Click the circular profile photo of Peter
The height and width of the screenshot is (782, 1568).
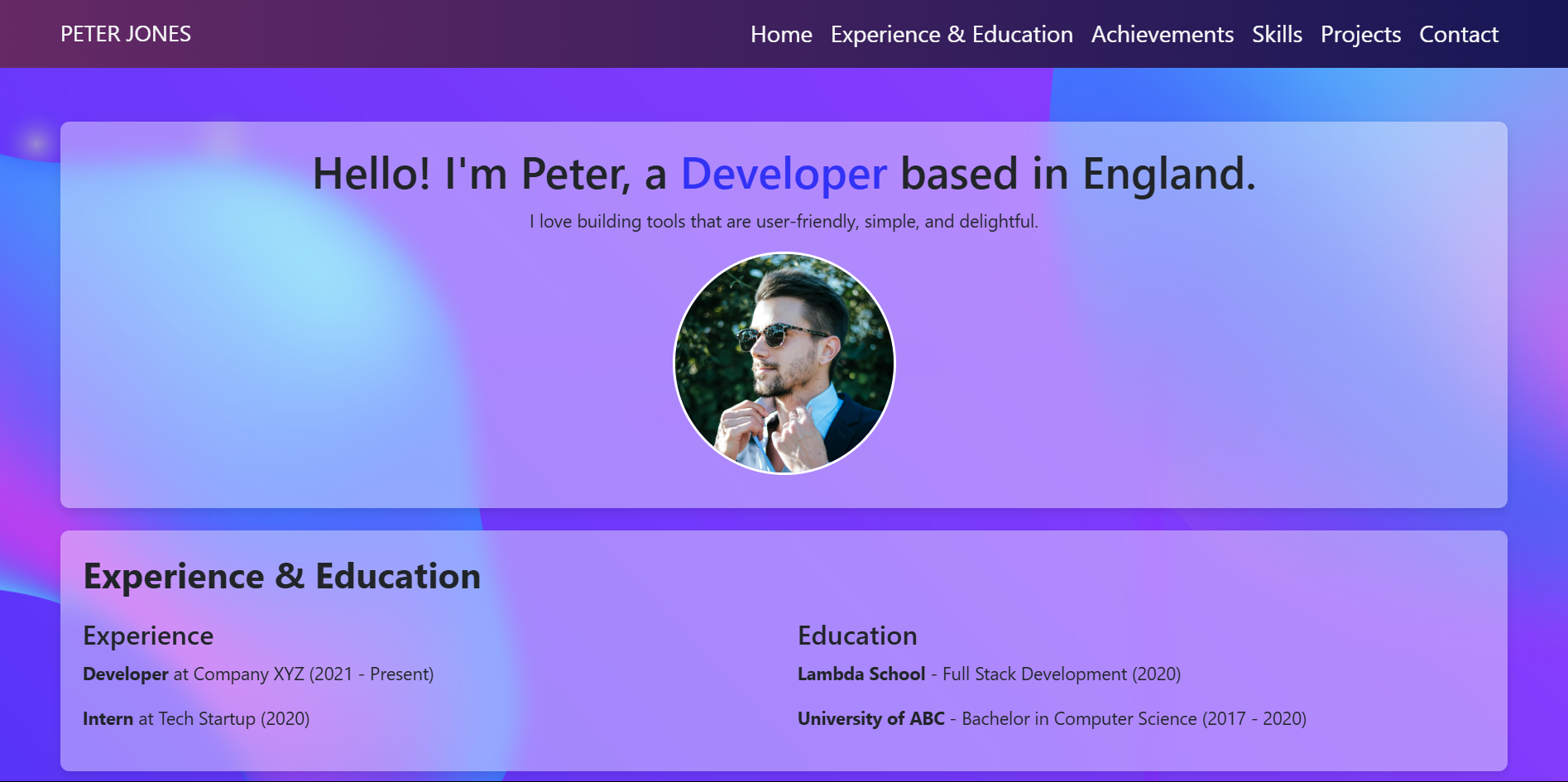[784, 363]
